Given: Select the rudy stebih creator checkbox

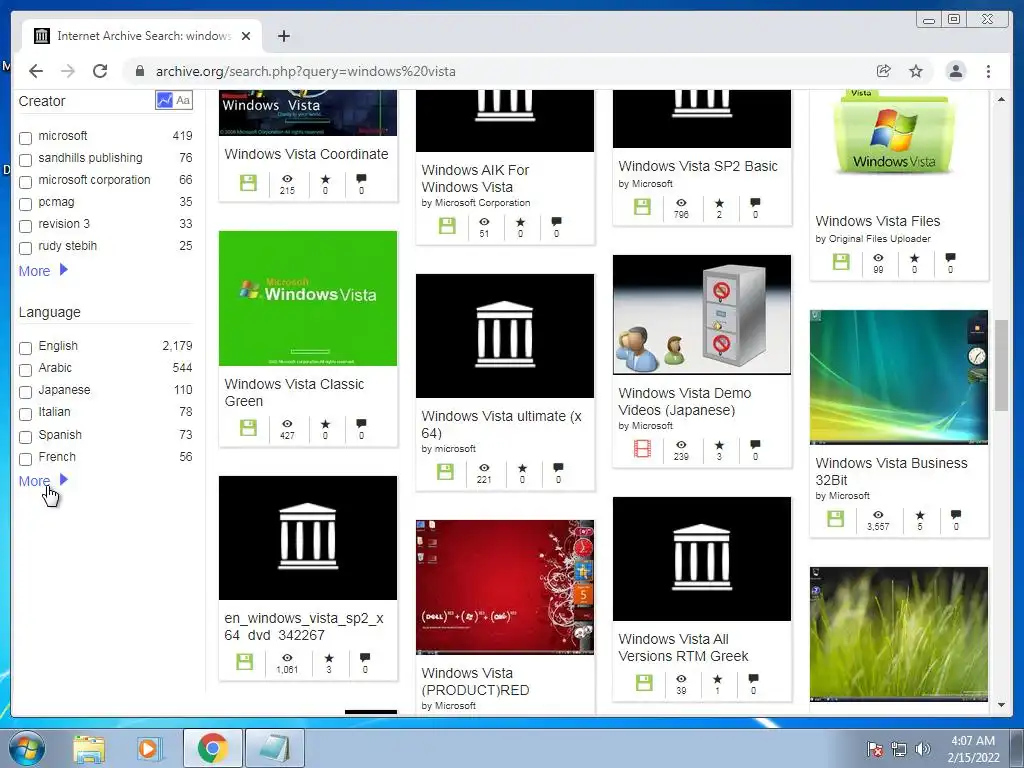Looking at the screenshot, I should [x=25, y=248].
